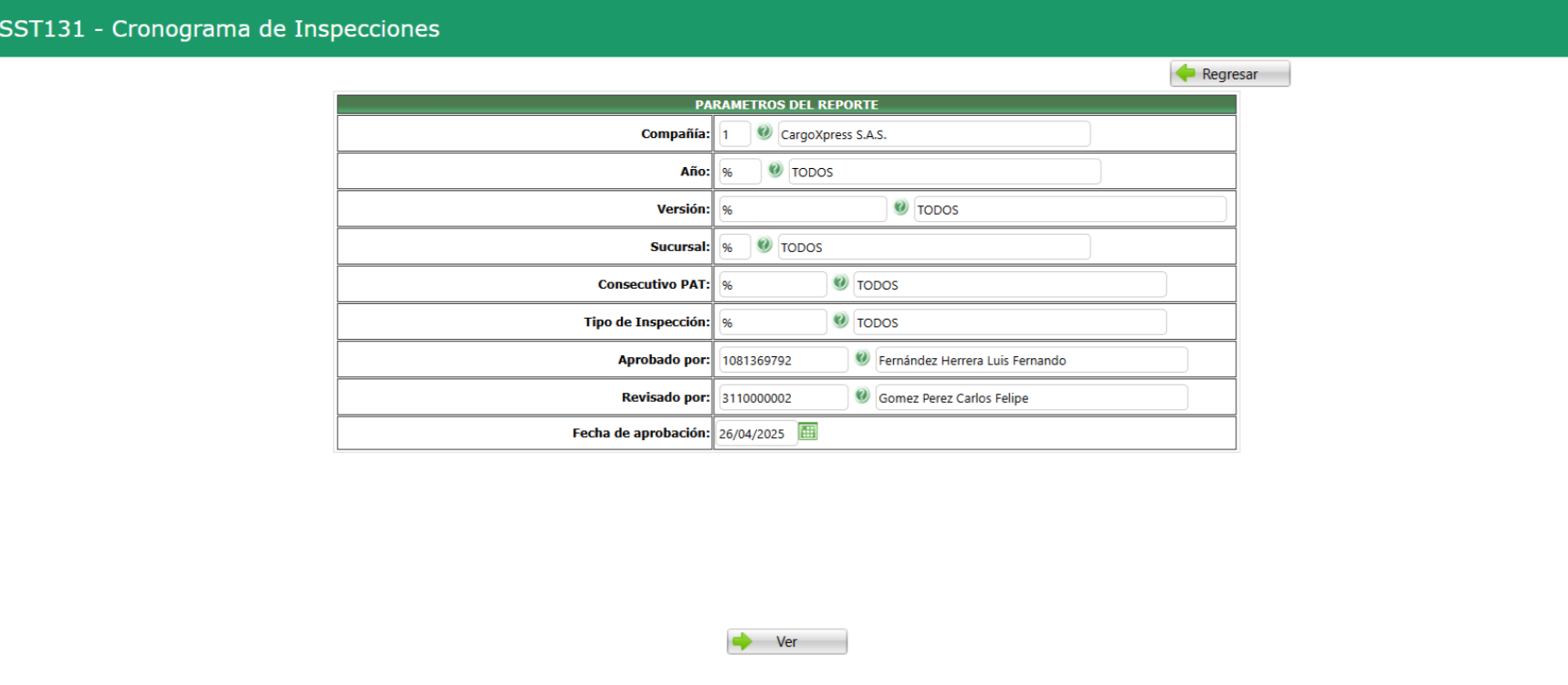Select the Fecha de aprobación: label

point(641,433)
